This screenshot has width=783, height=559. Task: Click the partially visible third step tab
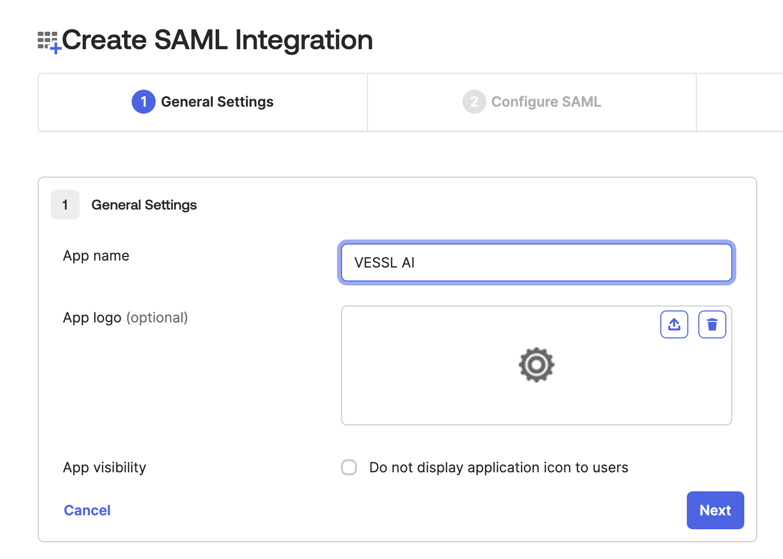pyautogui.click(x=739, y=102)
